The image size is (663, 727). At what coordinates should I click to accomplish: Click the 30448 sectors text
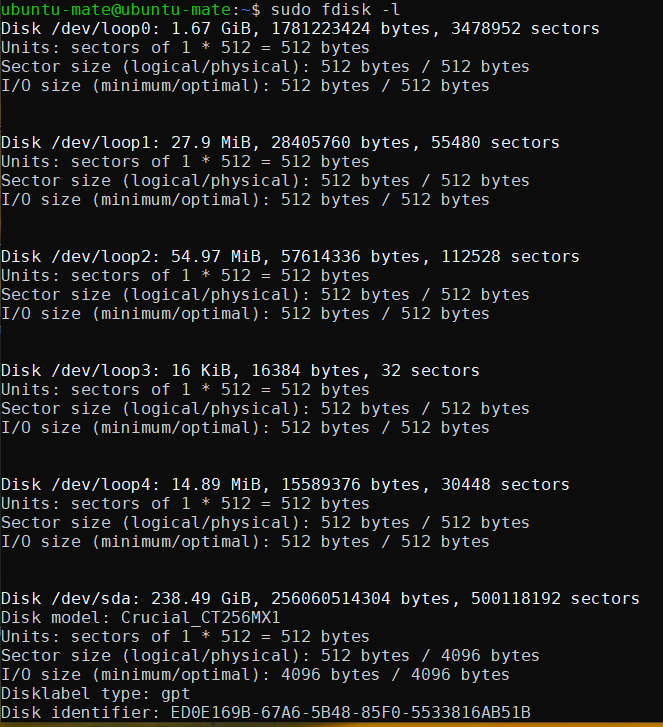pos(505,485)
